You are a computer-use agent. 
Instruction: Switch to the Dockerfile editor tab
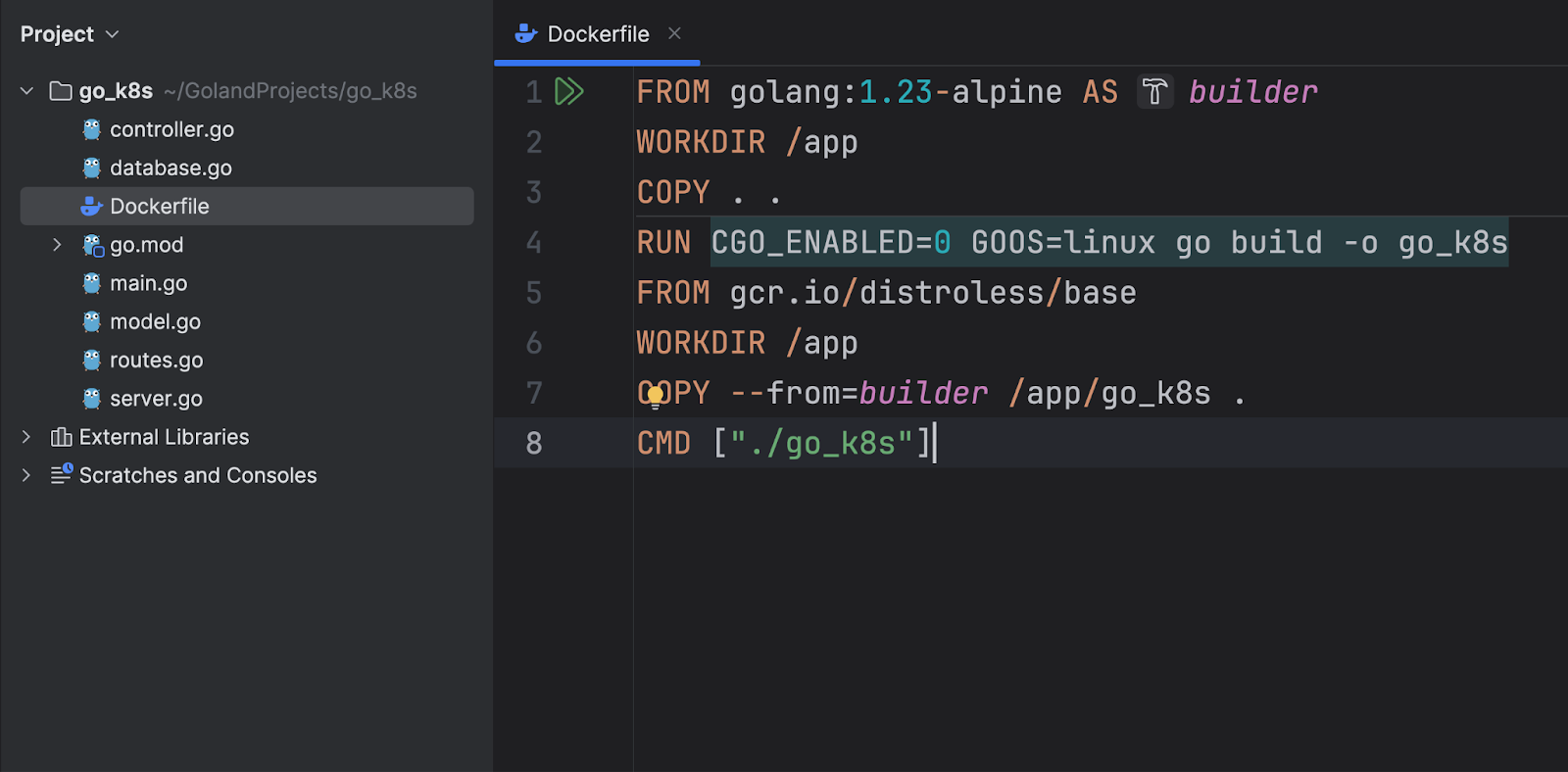click(598, 34)
